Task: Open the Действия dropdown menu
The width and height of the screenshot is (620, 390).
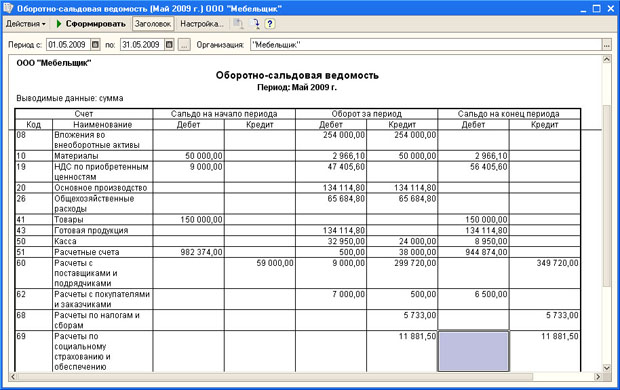Action: pyautogui.click(x=26, y=24)
